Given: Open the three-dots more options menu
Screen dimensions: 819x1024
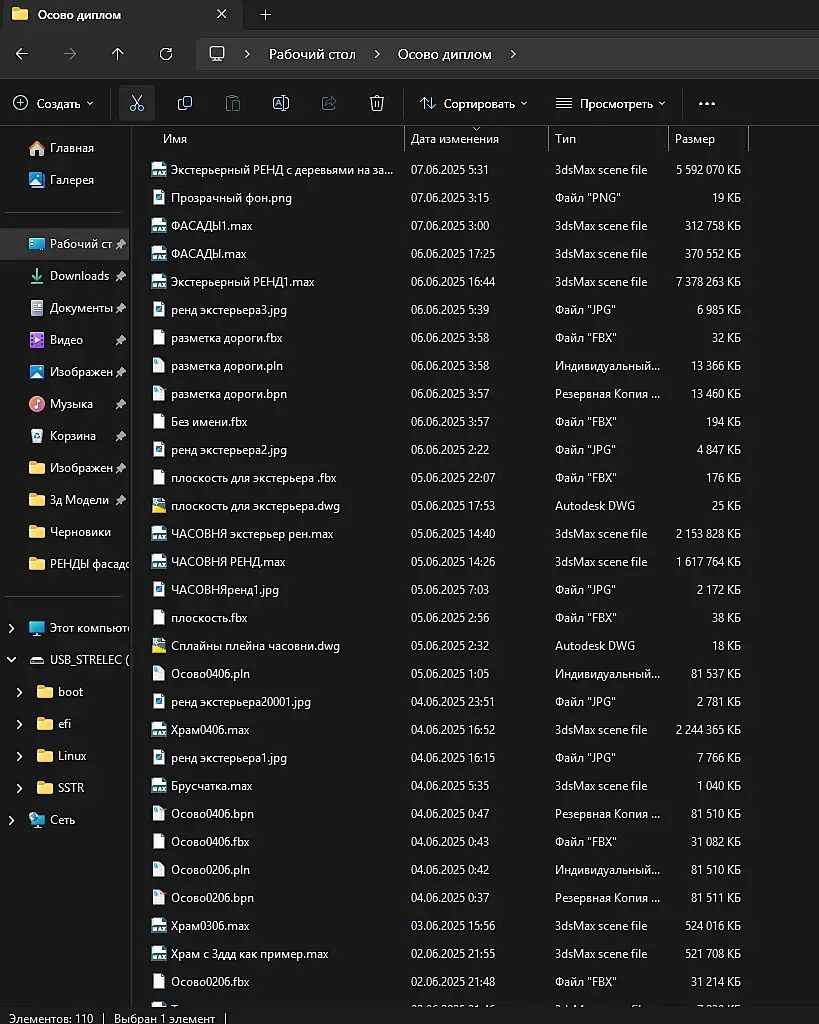Looking at the screenshot, I should click(x=707, y=103).
